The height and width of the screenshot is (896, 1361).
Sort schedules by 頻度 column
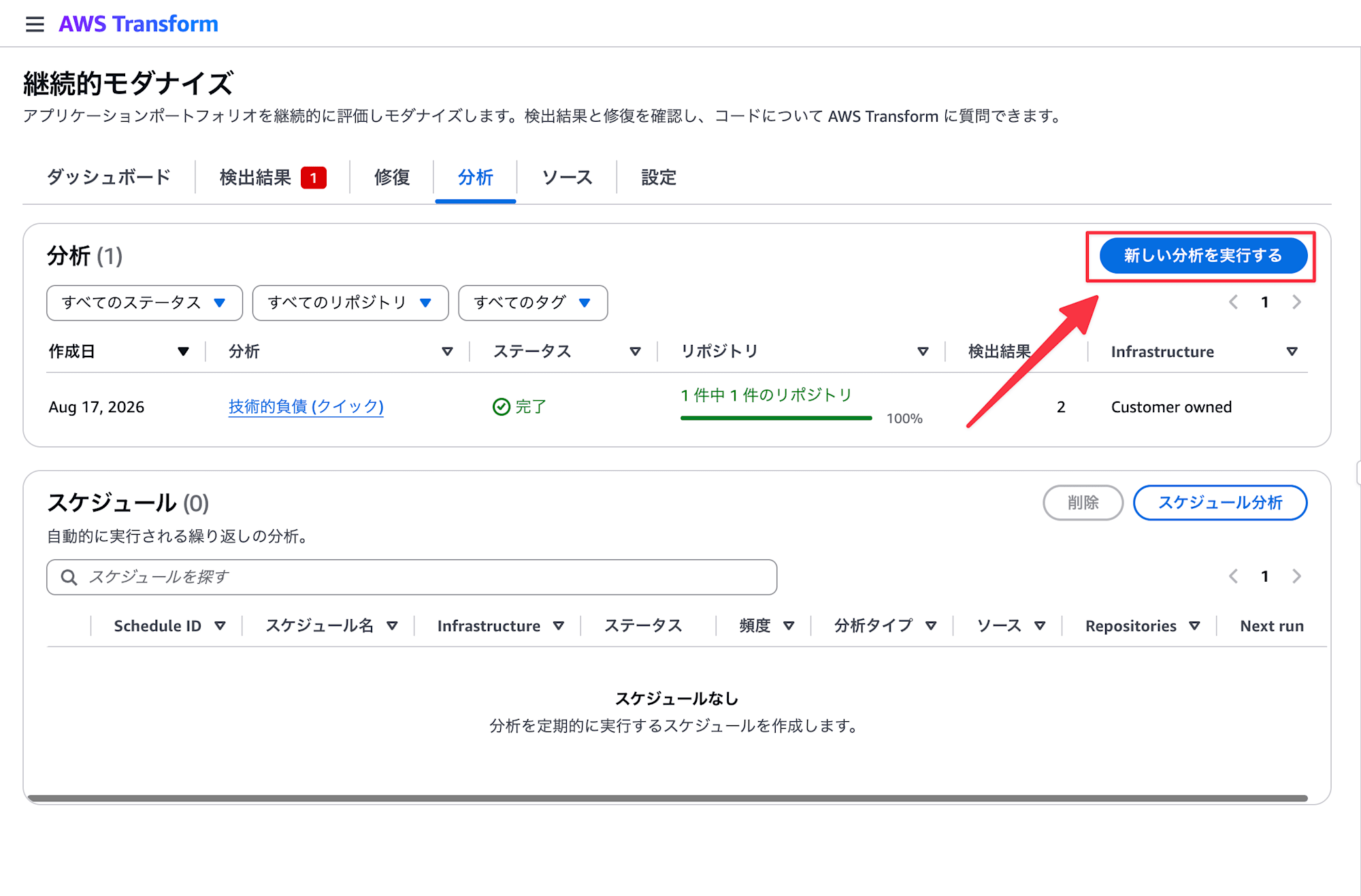(x=789, y=626)
